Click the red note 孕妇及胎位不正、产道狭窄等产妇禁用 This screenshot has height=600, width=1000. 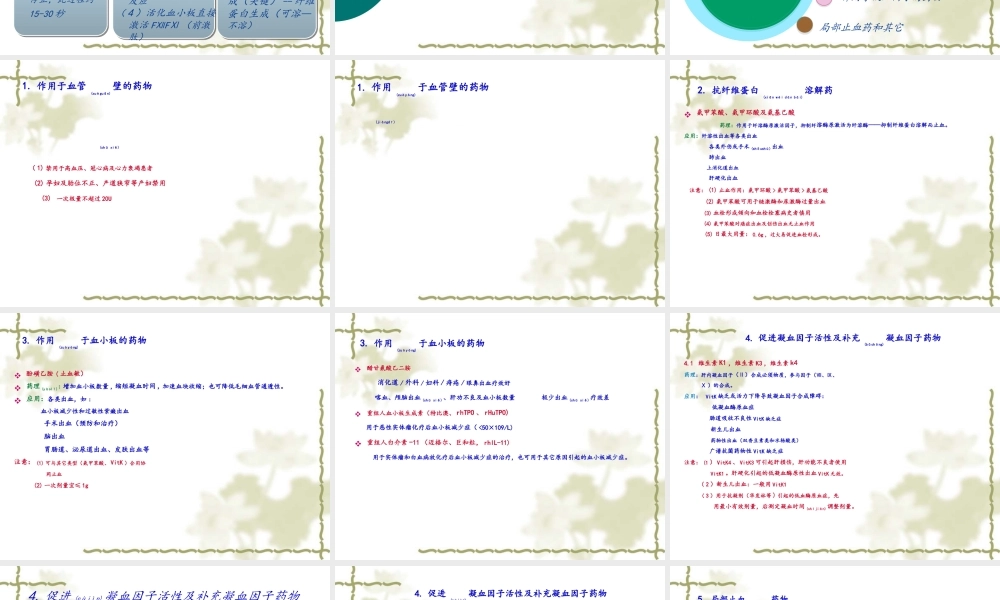click(x=99, y=183)
